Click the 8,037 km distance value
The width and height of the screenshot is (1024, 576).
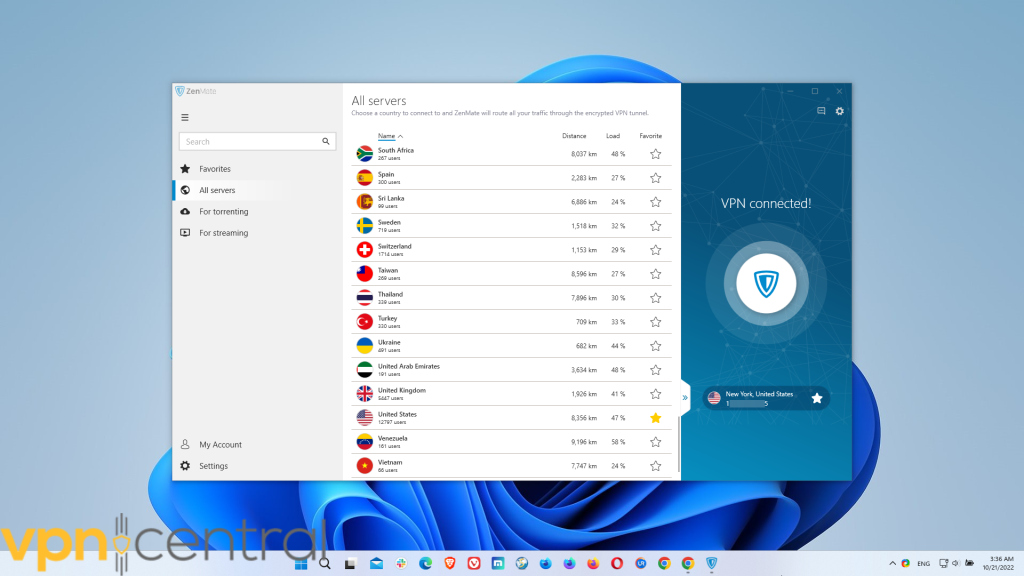coord(584,154)
